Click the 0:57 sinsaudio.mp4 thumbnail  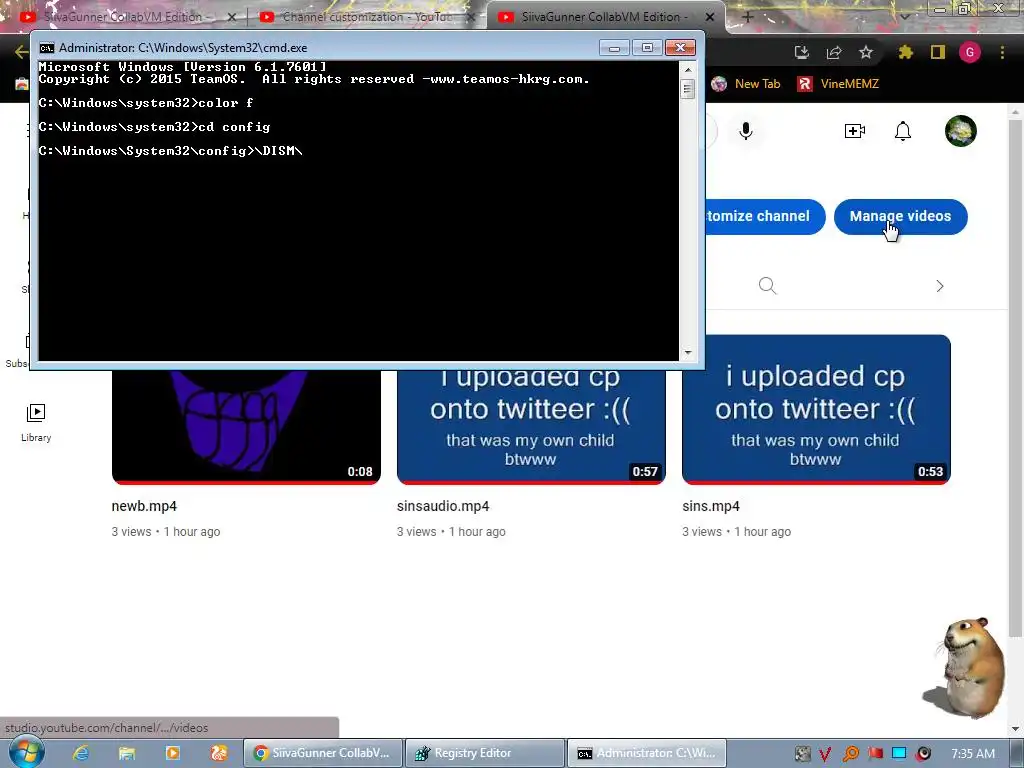(x=531, y=427)
